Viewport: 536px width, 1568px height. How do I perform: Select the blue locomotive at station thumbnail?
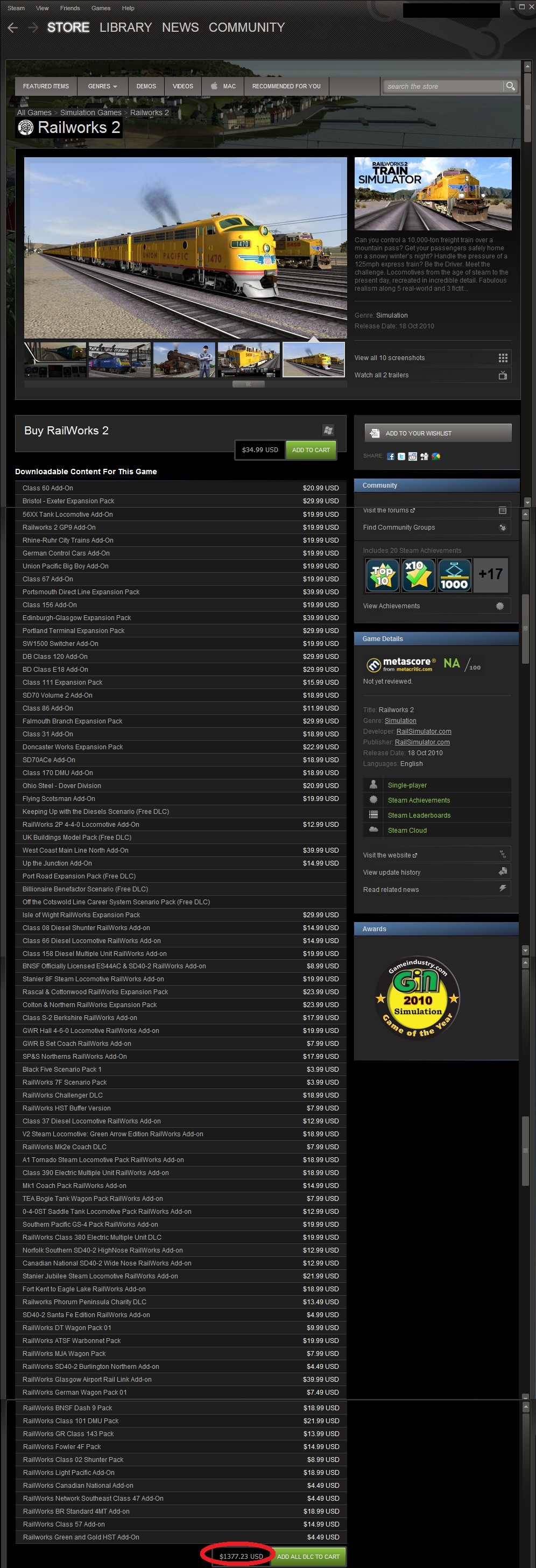pos(120,360)
